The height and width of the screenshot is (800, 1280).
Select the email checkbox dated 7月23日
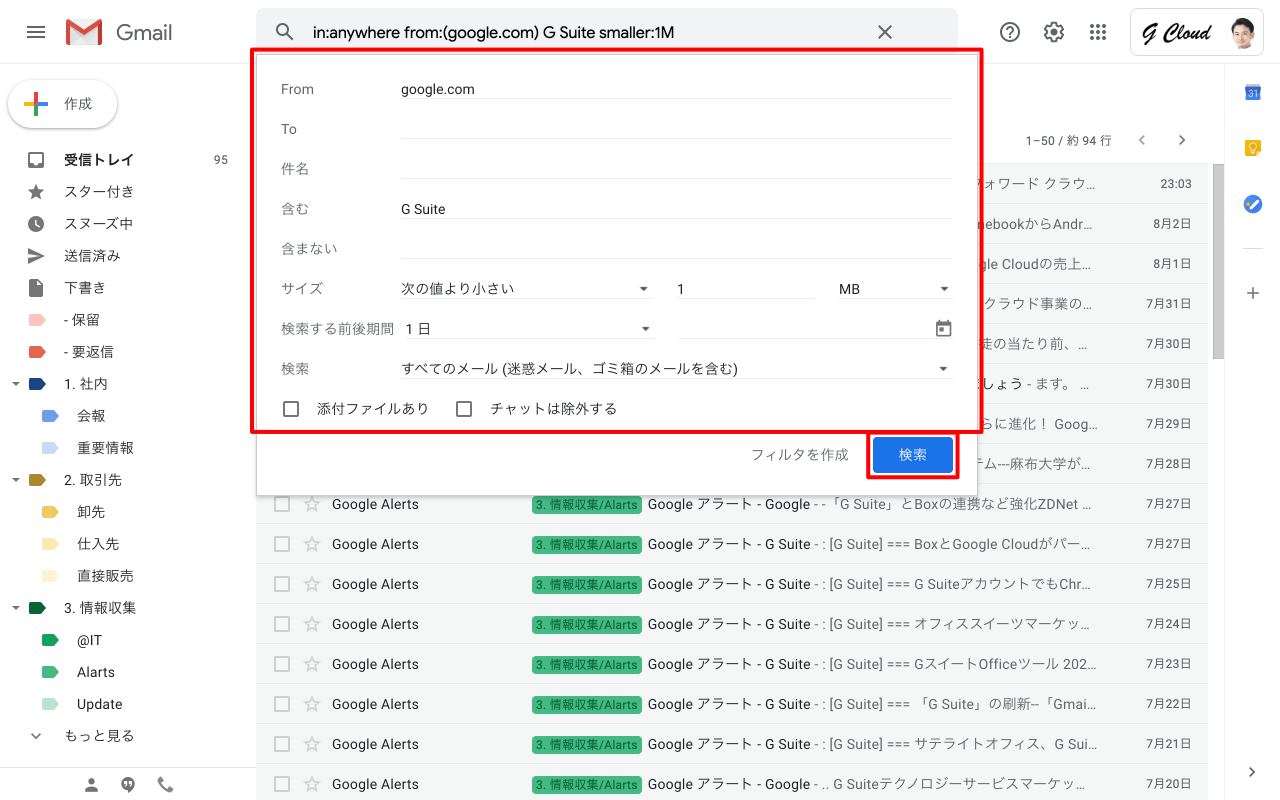282,664
